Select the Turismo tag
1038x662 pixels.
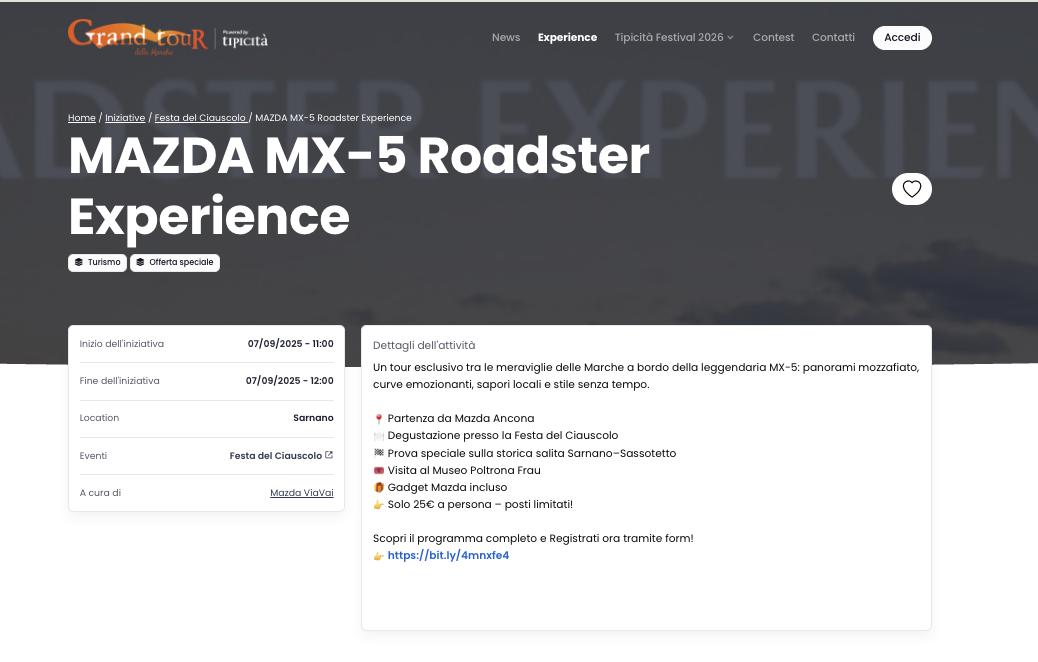click(97, 262)
